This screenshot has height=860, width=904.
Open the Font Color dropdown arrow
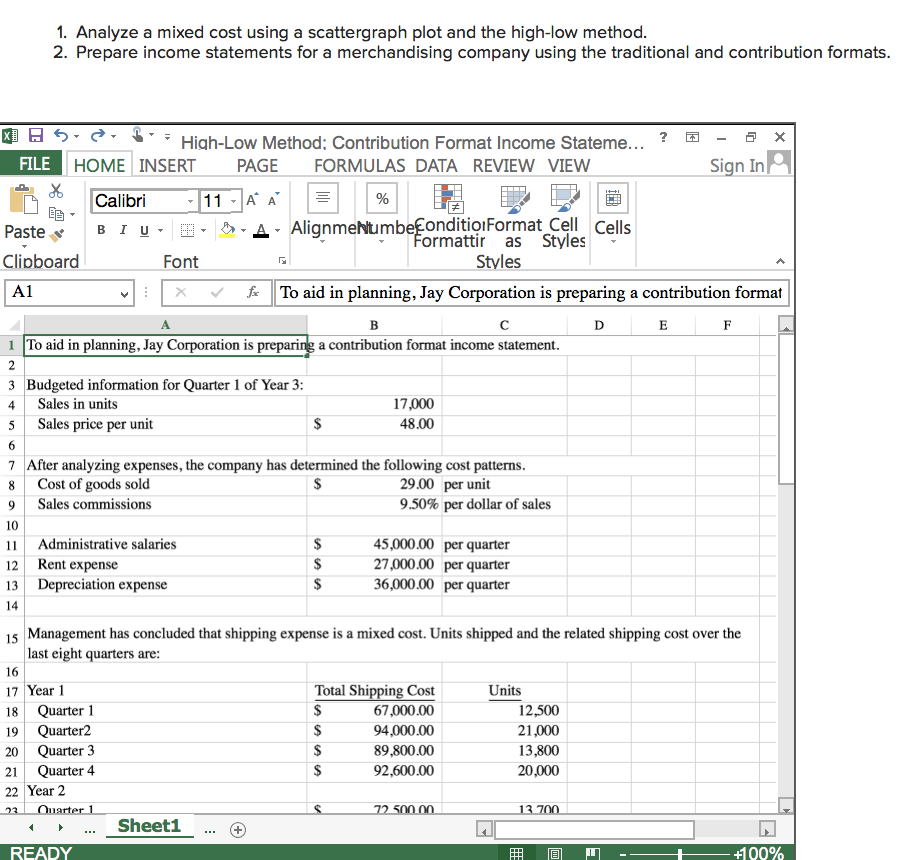click(277, 231)
